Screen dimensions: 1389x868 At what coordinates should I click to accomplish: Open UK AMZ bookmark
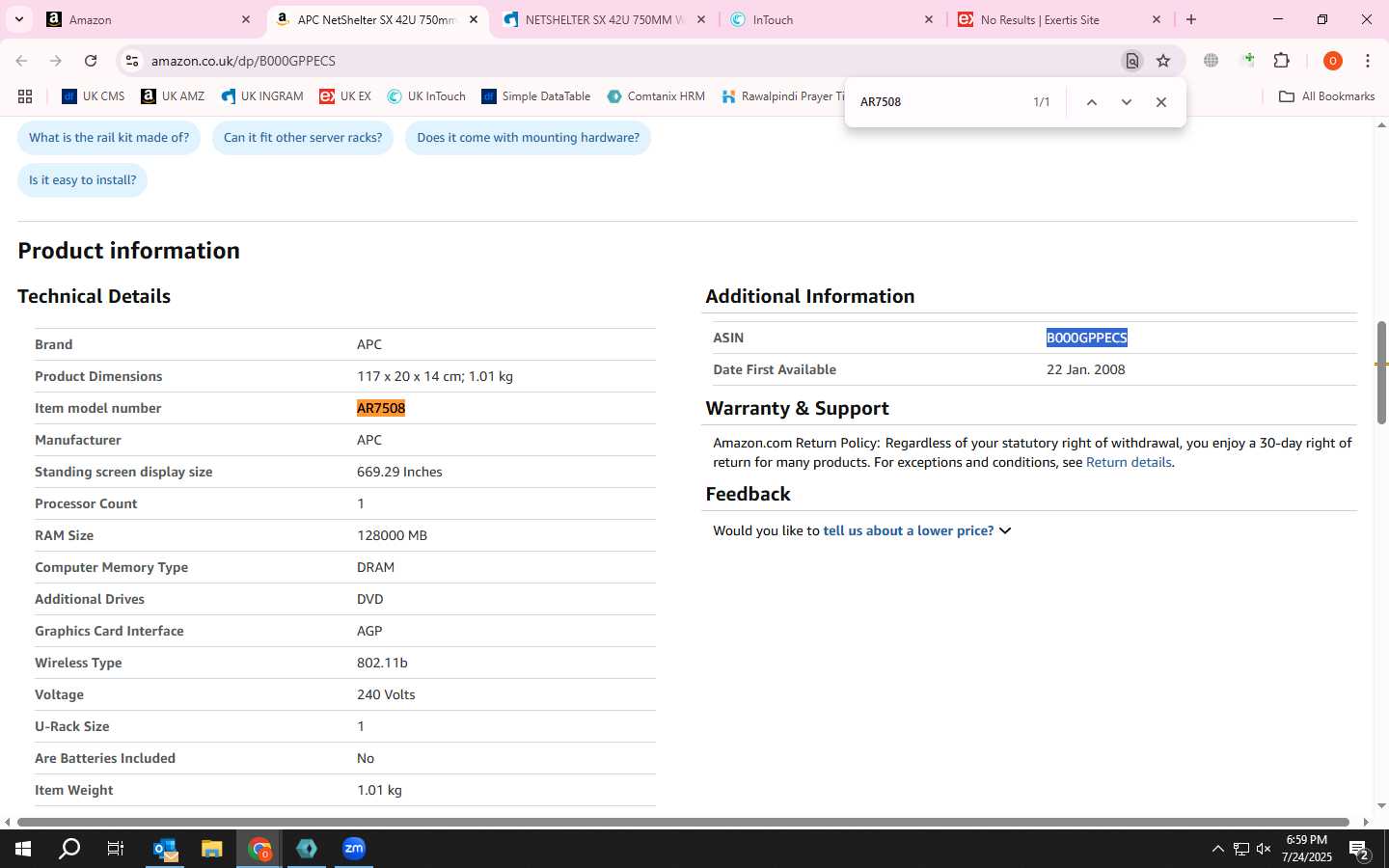point(173,96)
